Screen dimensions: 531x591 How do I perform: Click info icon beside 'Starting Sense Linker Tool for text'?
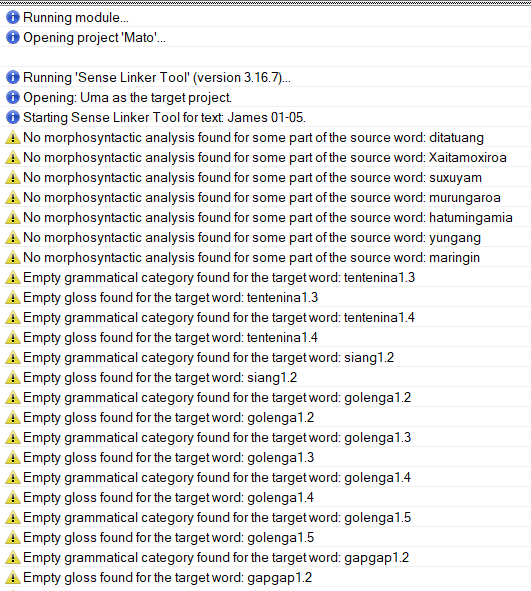13,117
